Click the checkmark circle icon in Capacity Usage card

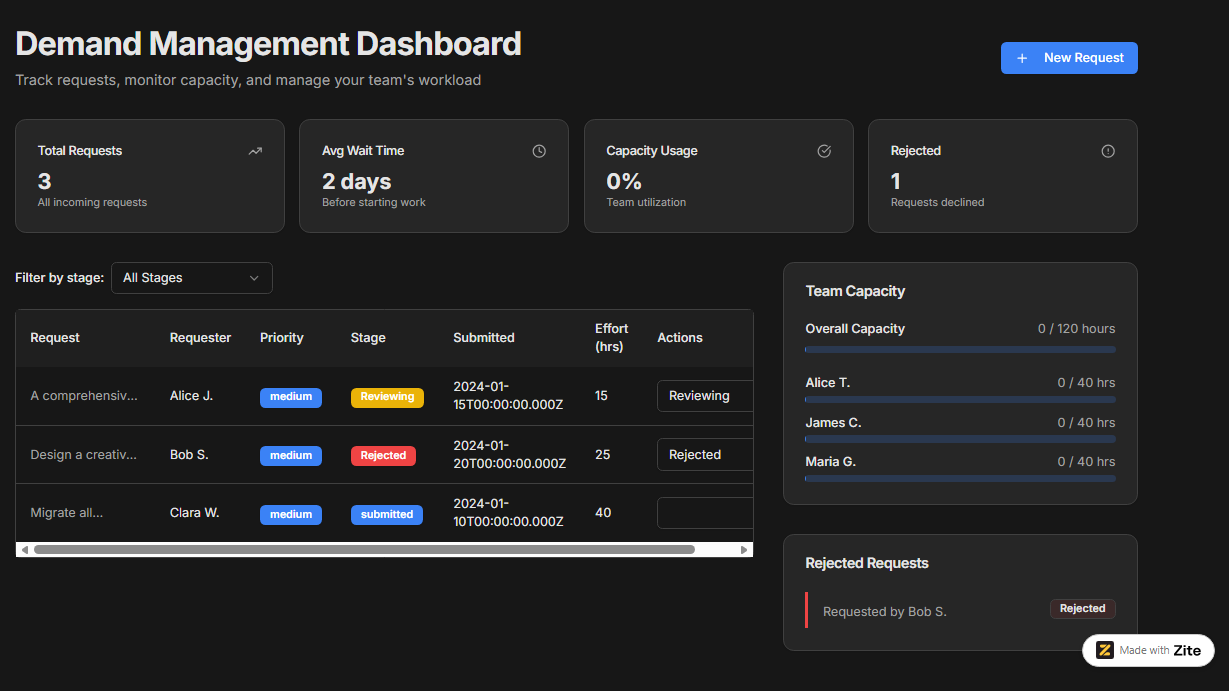click(x=824, y=151)
